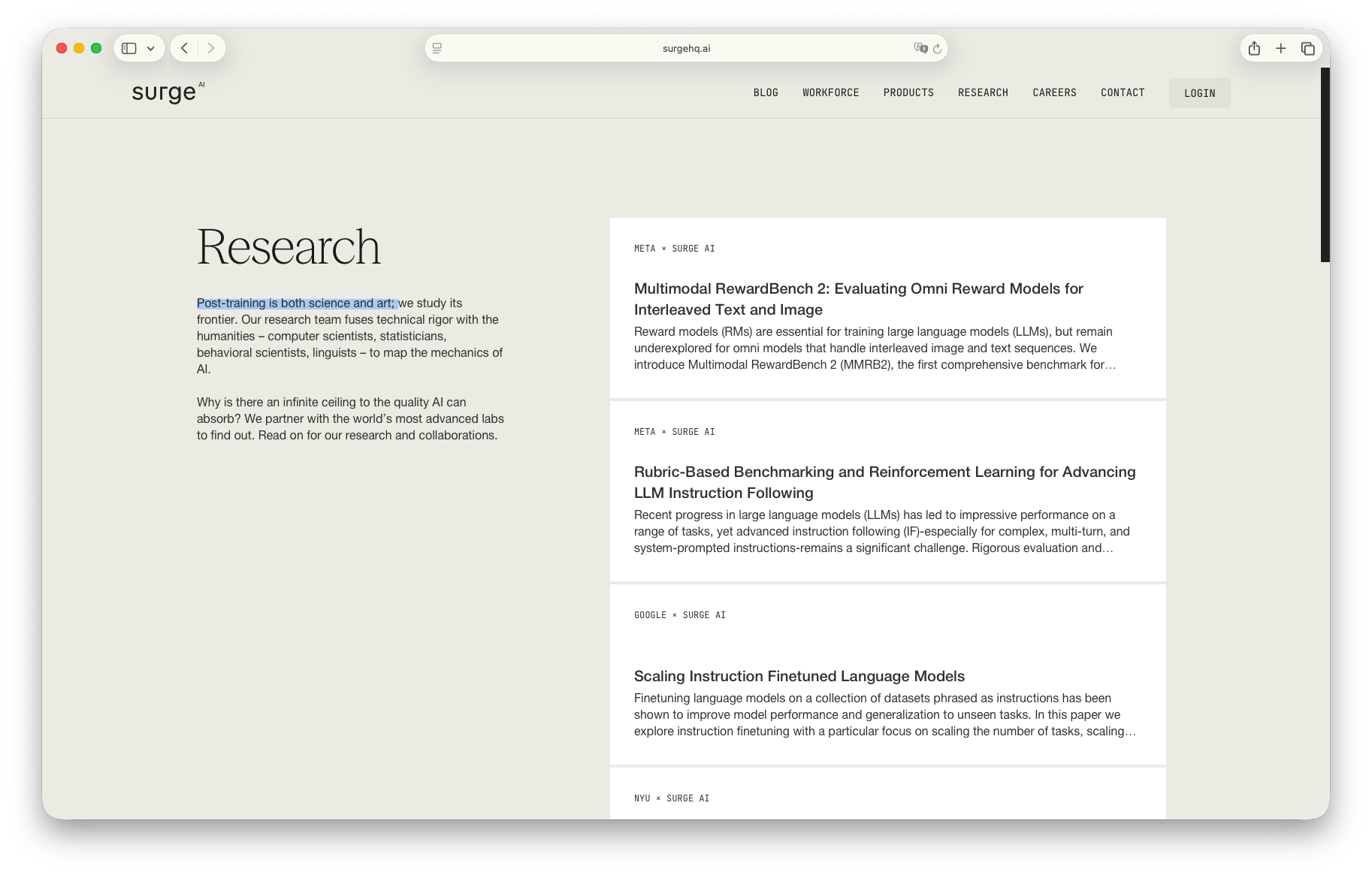Open the sidebar options dropdown chevron
The image size is (1372, 875).
[151, 49]
